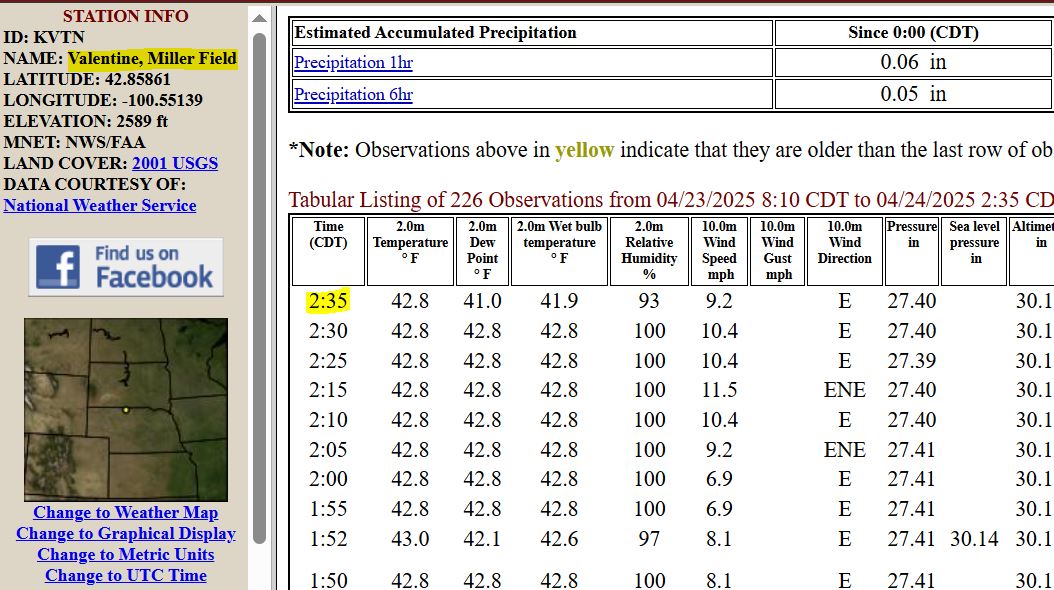
Task: Click the 93 relative humidity value
Action: [x=649, y=300]
